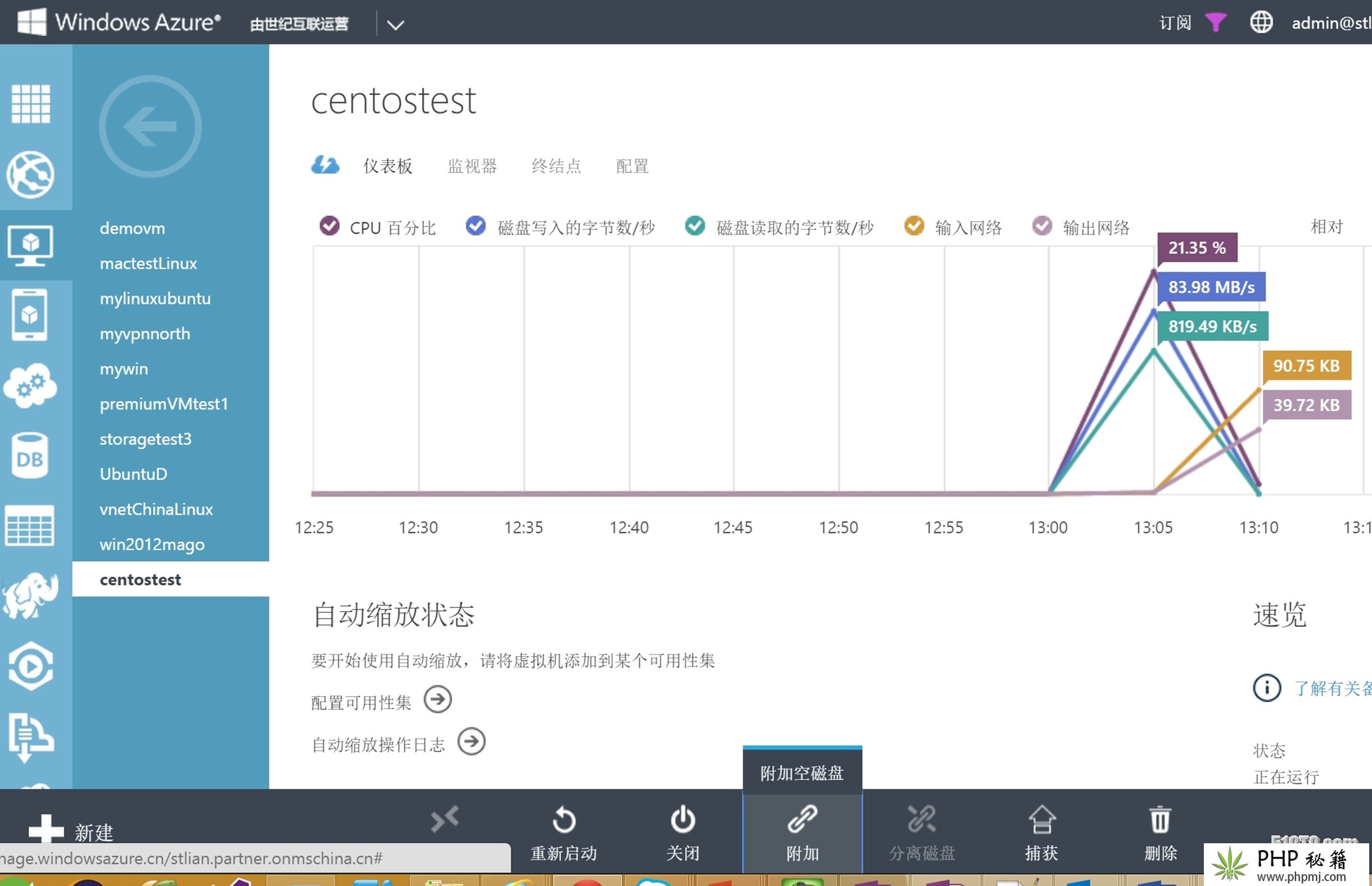Shut down the VM with 关闭
1372x886 pixels.
tap(683, 833)
